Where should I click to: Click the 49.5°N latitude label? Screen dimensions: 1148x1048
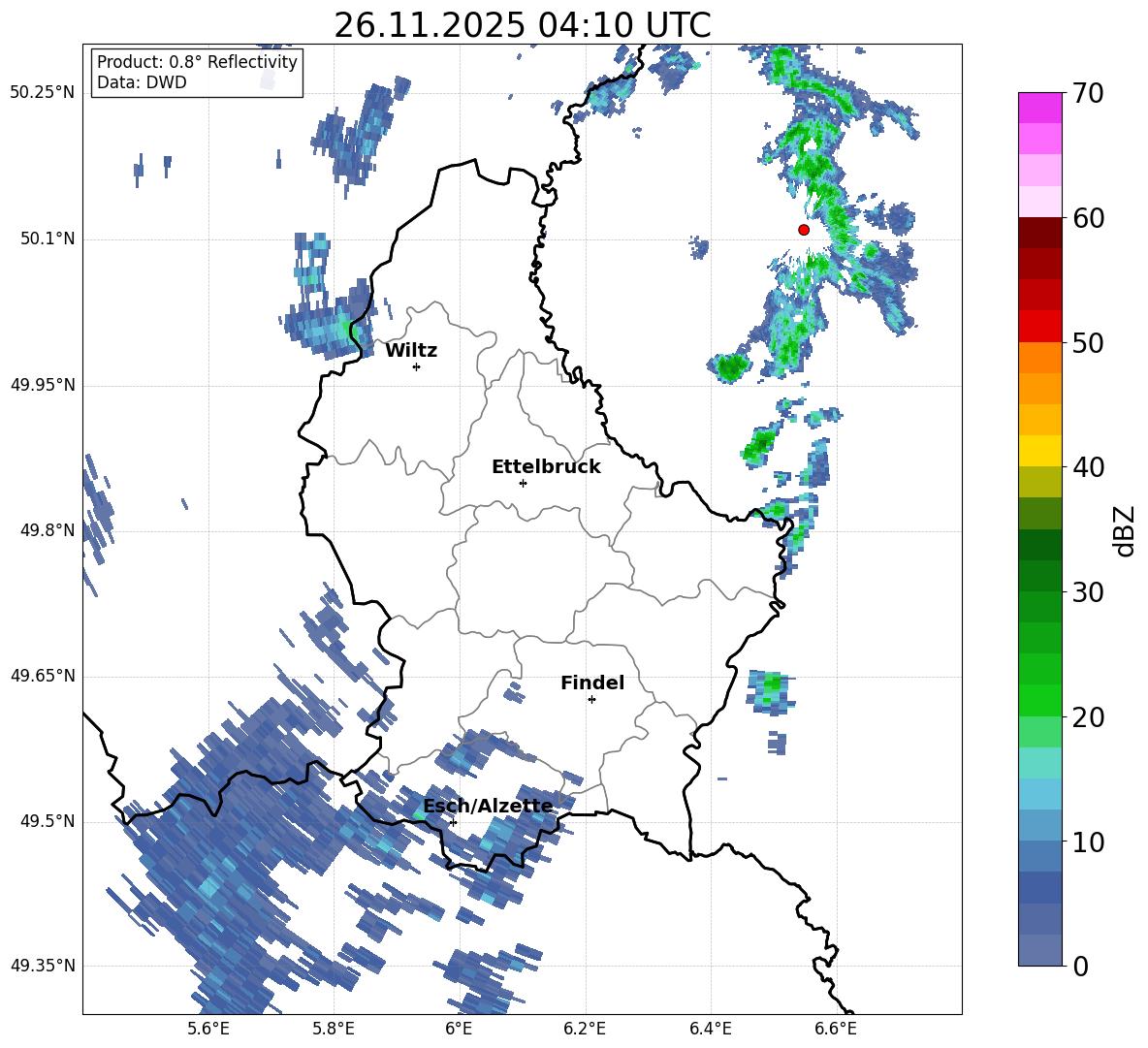point(48,821)
